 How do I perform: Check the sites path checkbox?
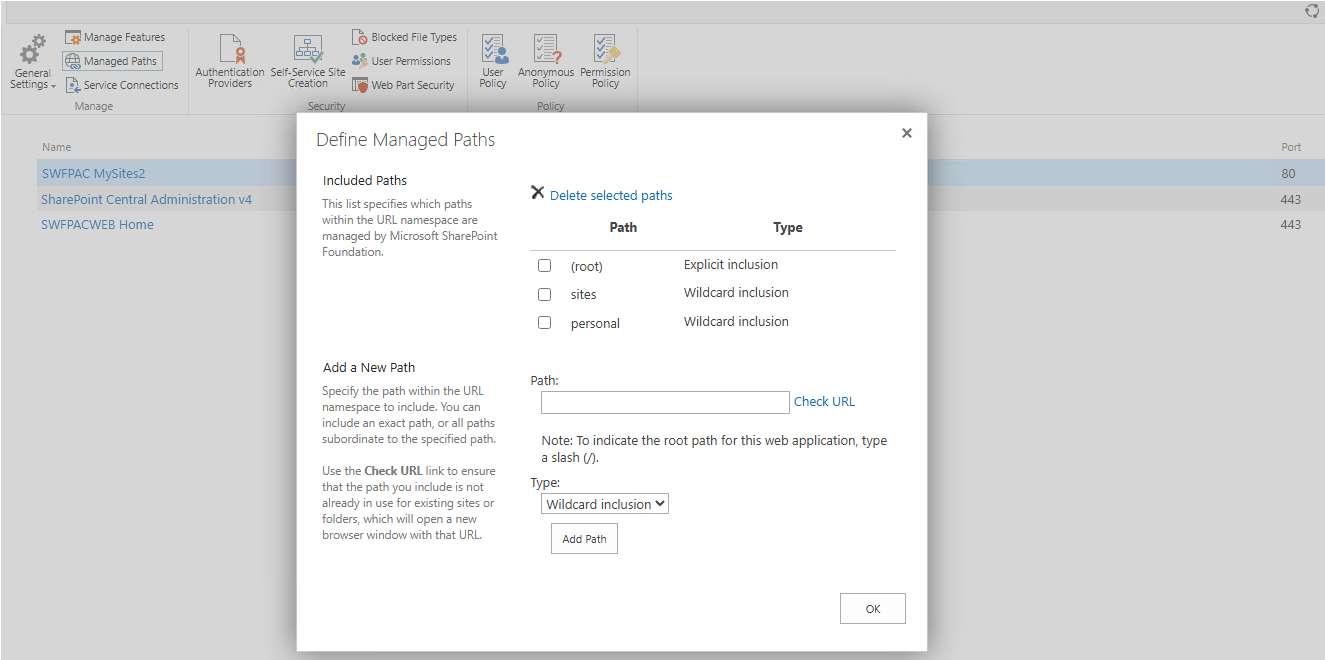(x=545, y=295)
